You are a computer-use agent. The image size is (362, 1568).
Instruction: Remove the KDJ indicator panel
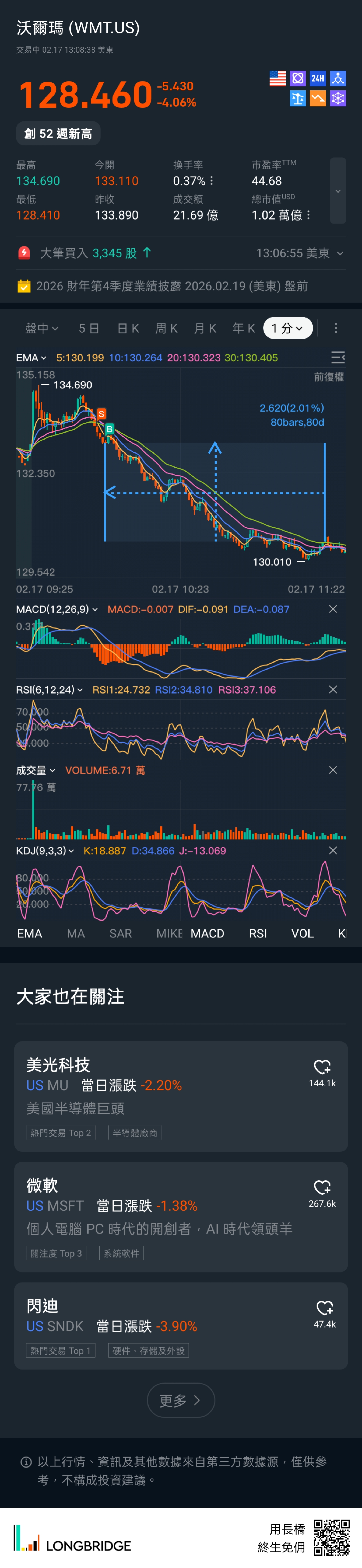333,850
